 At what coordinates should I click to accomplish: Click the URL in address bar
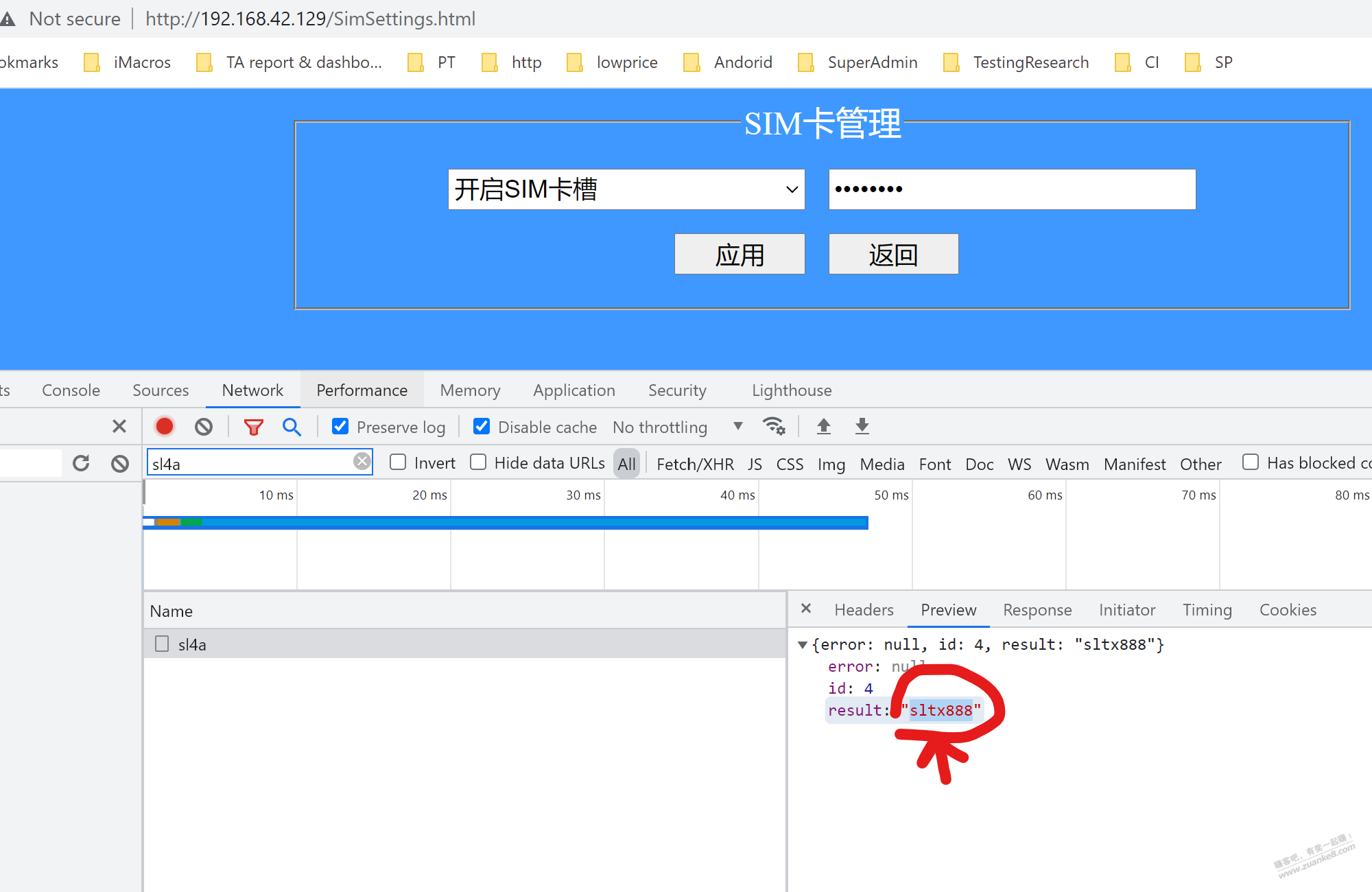[310, 19]
